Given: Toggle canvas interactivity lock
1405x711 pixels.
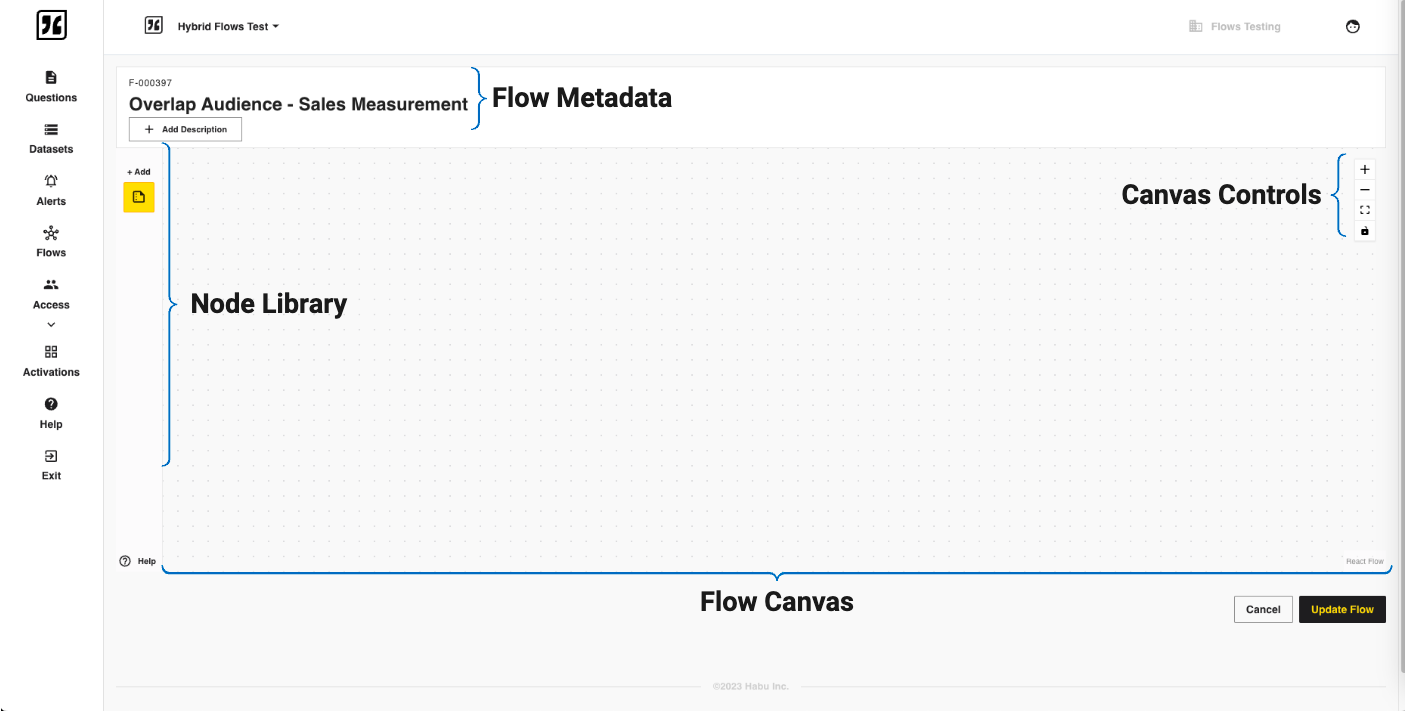Looking at the screenshot, I should pyautogui.click(x=1365, y=231).
